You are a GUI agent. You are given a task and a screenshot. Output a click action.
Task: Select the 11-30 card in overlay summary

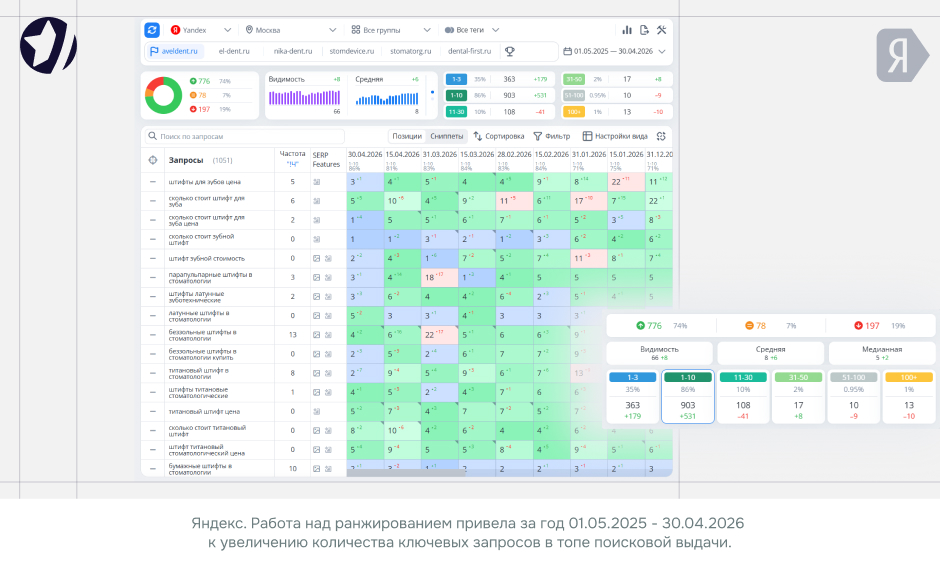743,396
